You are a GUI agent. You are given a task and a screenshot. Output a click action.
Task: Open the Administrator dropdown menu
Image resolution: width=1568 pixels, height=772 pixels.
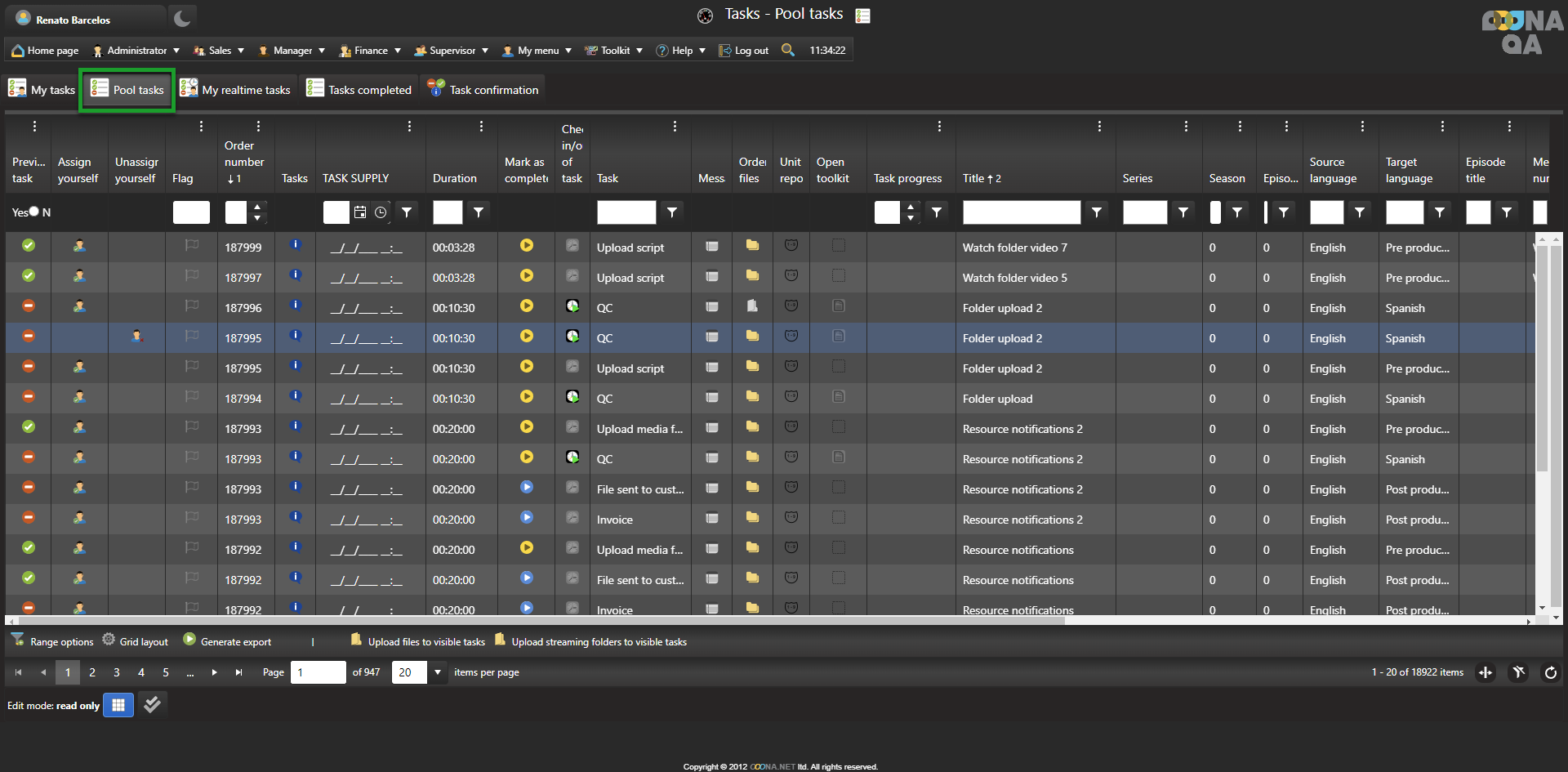click(x=136, y=51)
